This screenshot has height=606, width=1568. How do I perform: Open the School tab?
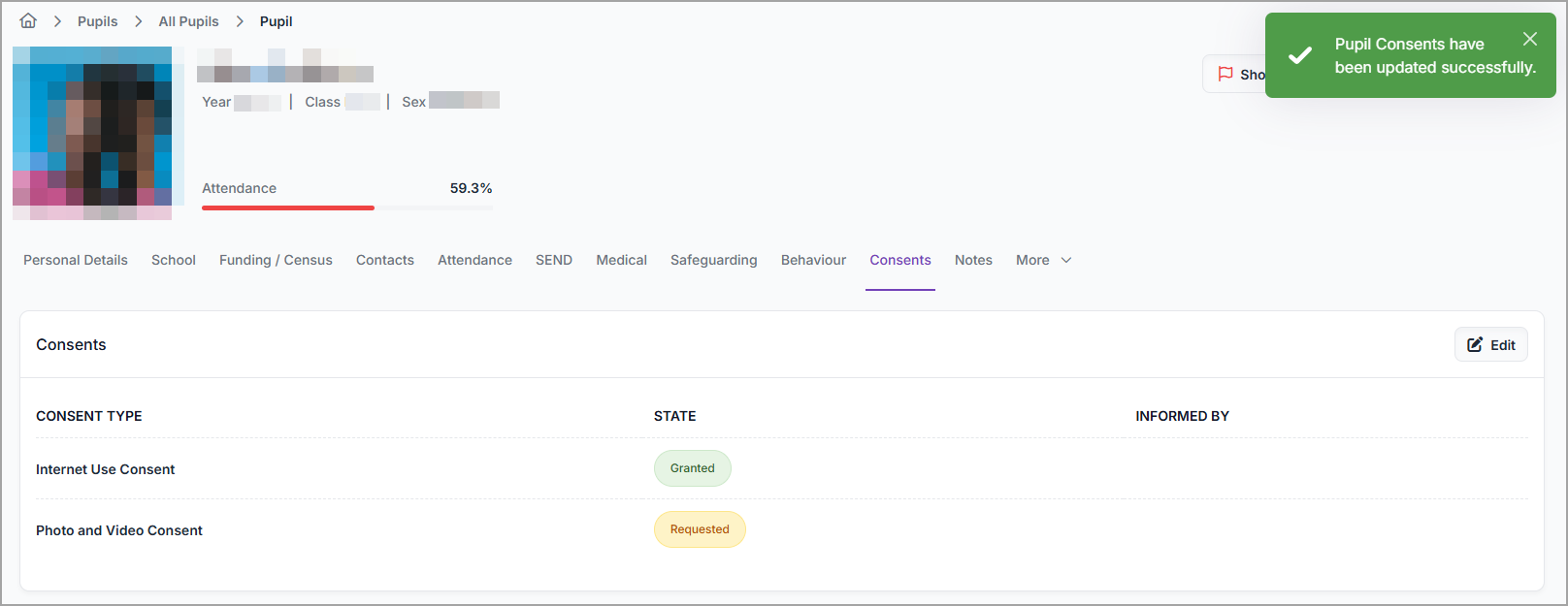174,260
